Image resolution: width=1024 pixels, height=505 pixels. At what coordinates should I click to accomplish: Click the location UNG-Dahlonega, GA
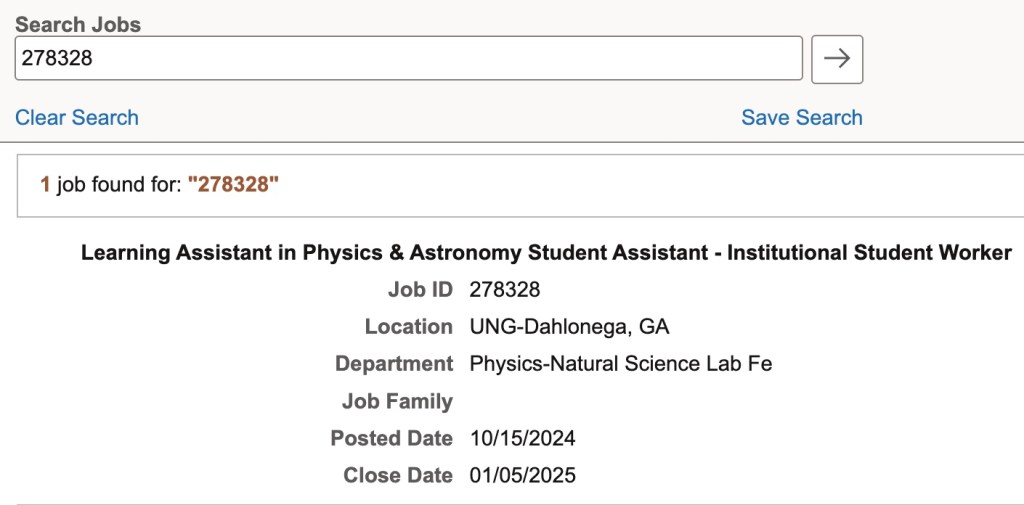click(569, 327)
